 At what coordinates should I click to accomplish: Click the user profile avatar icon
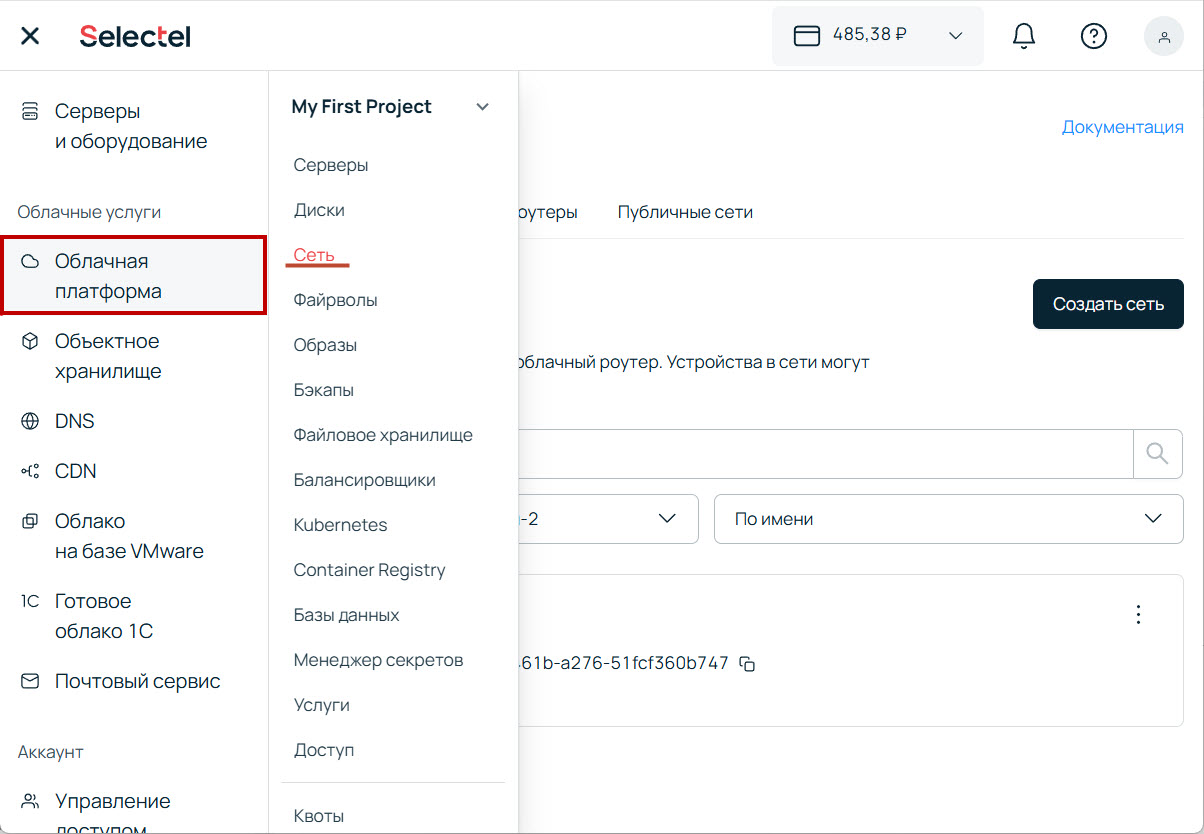pos(1163,36)
